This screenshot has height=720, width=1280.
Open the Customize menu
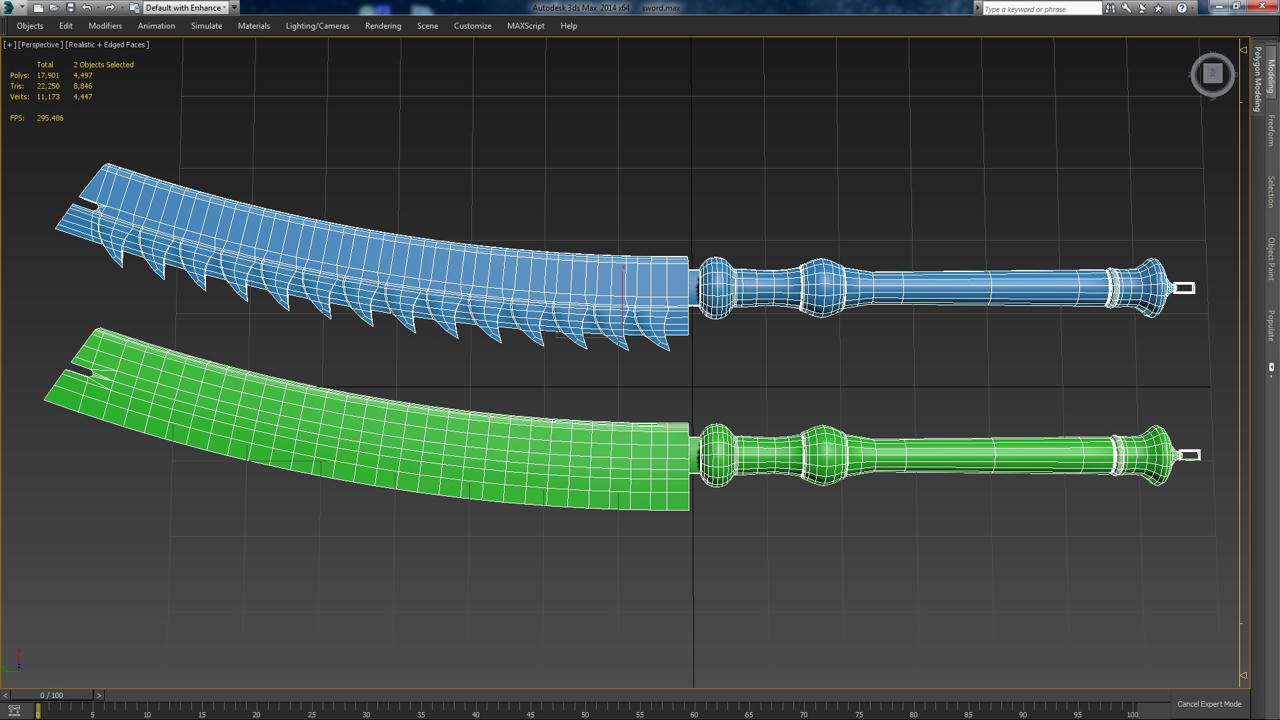(x=473, y=26)
